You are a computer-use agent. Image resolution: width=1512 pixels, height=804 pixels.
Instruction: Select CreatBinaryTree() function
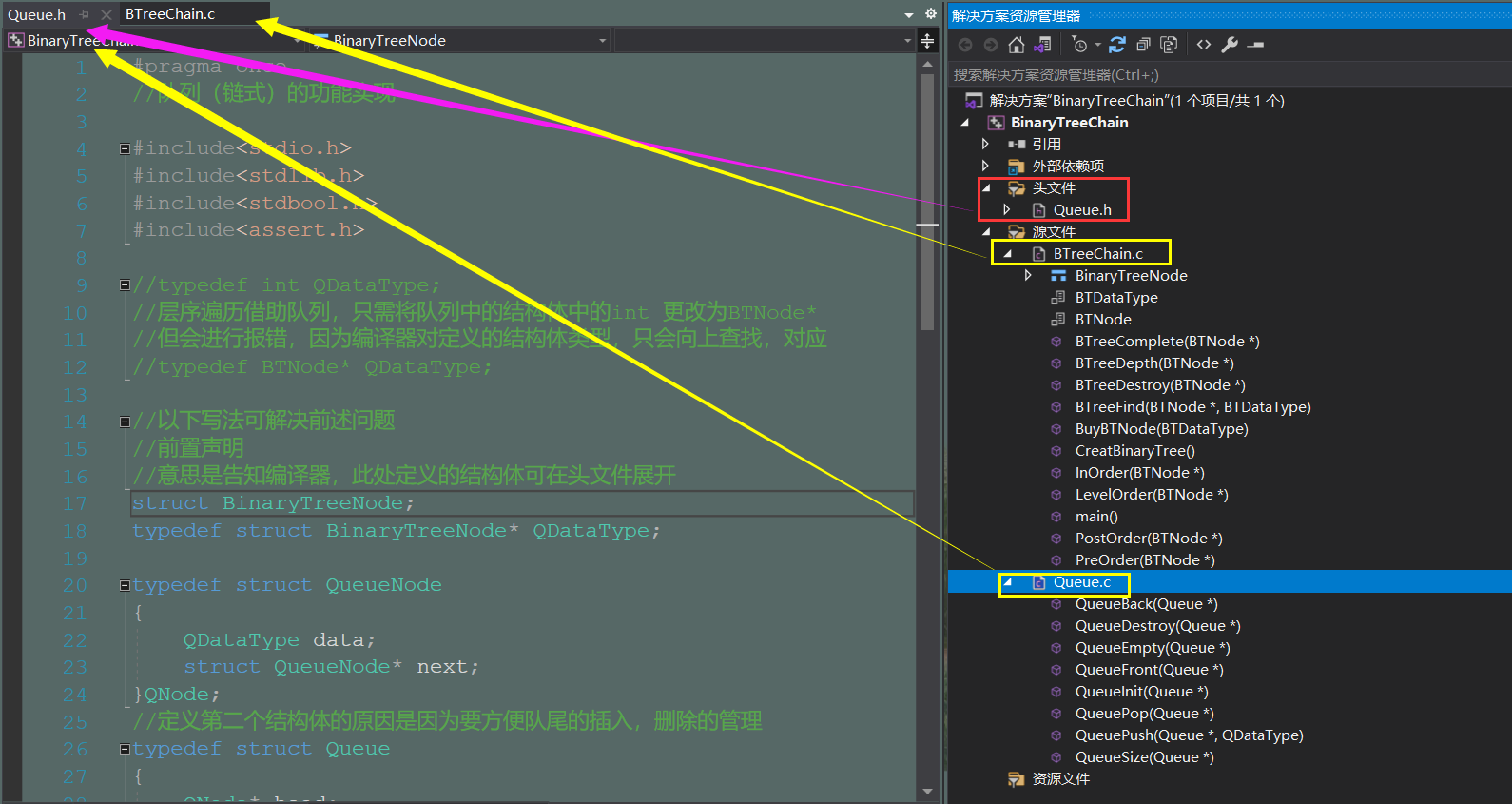(1134, 450)
